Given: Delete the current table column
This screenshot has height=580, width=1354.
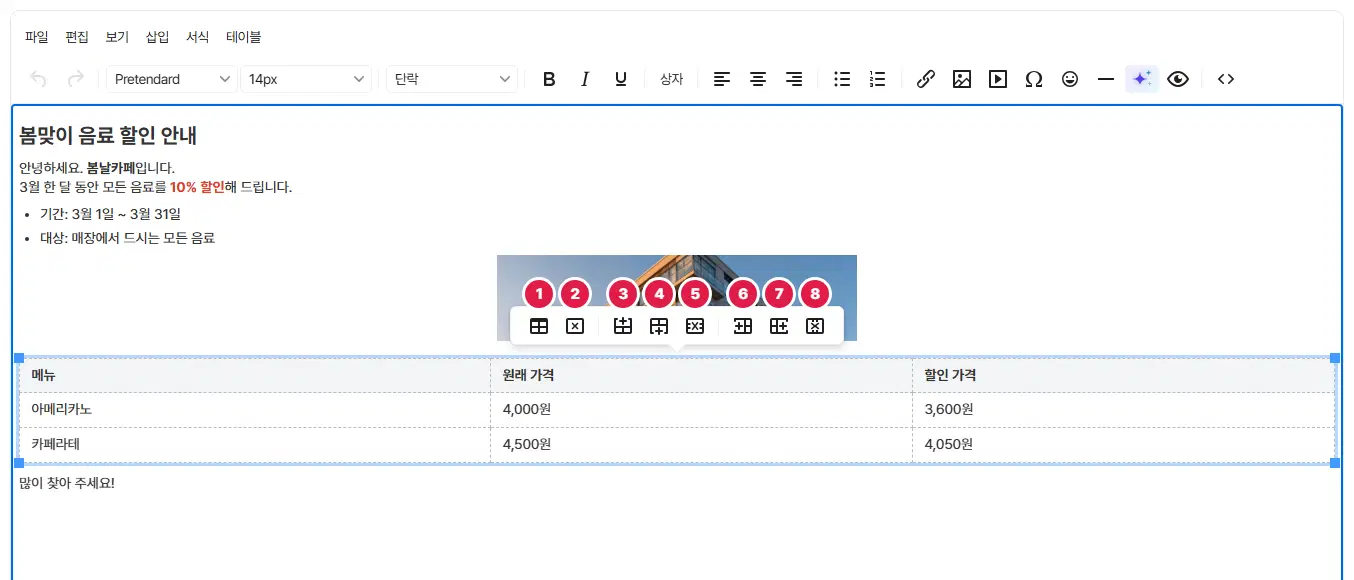Looking at the screenshot, I should tap(815, 326).
